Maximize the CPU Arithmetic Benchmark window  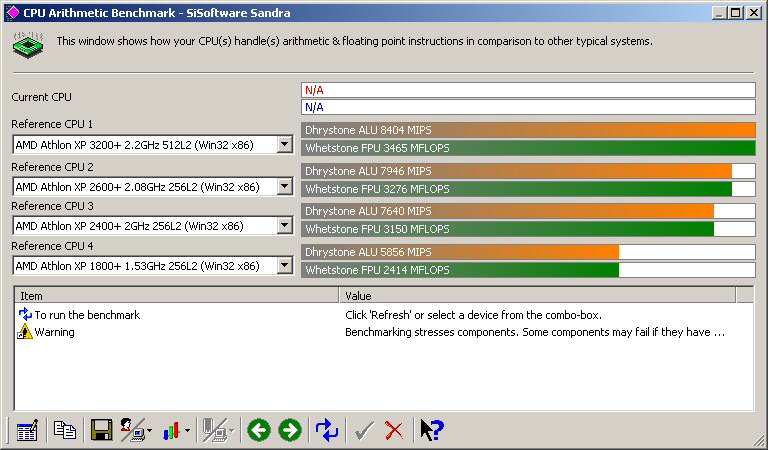pyautogui.click(x=735, y=13)
